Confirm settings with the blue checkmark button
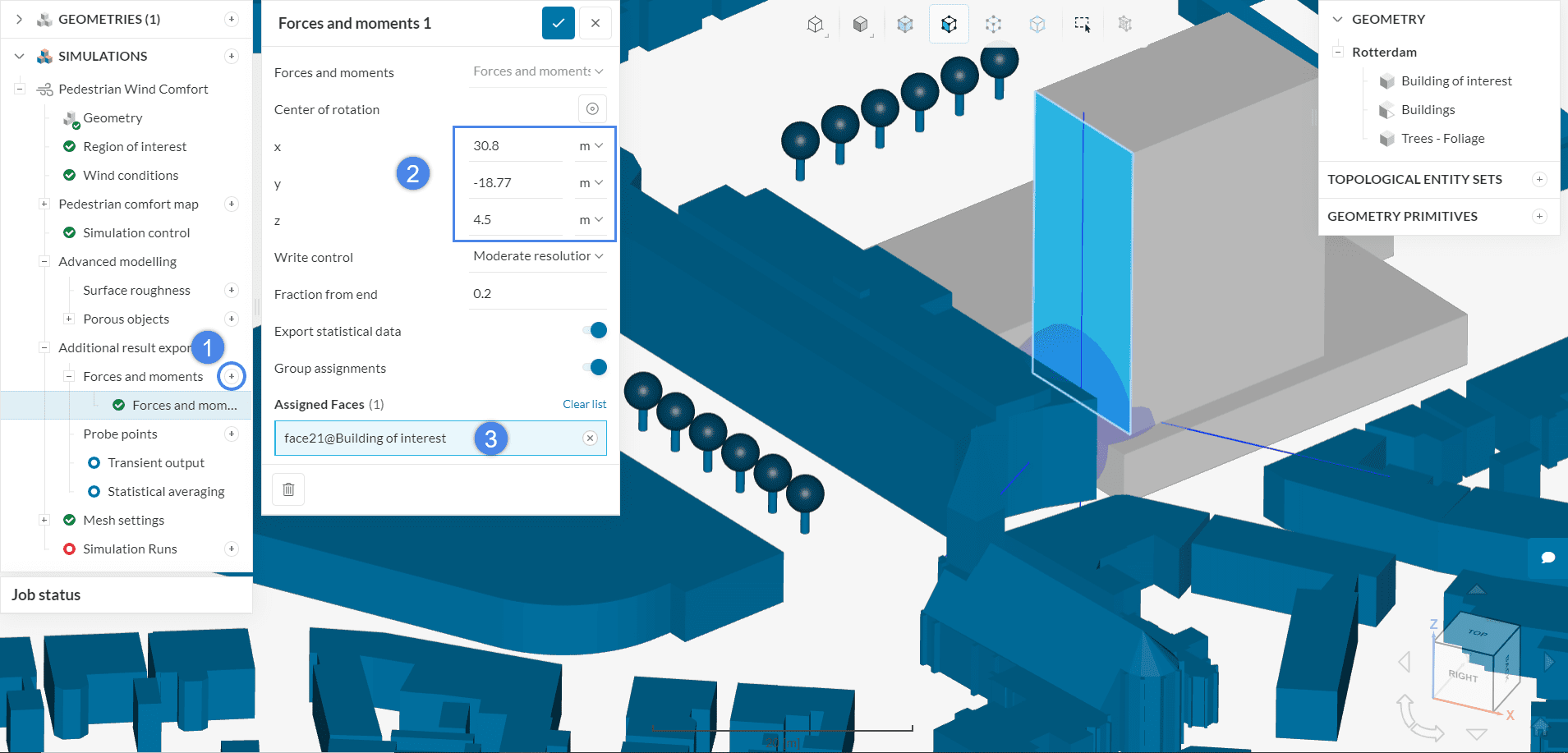The image size is (1568, 753). [558, 23]
